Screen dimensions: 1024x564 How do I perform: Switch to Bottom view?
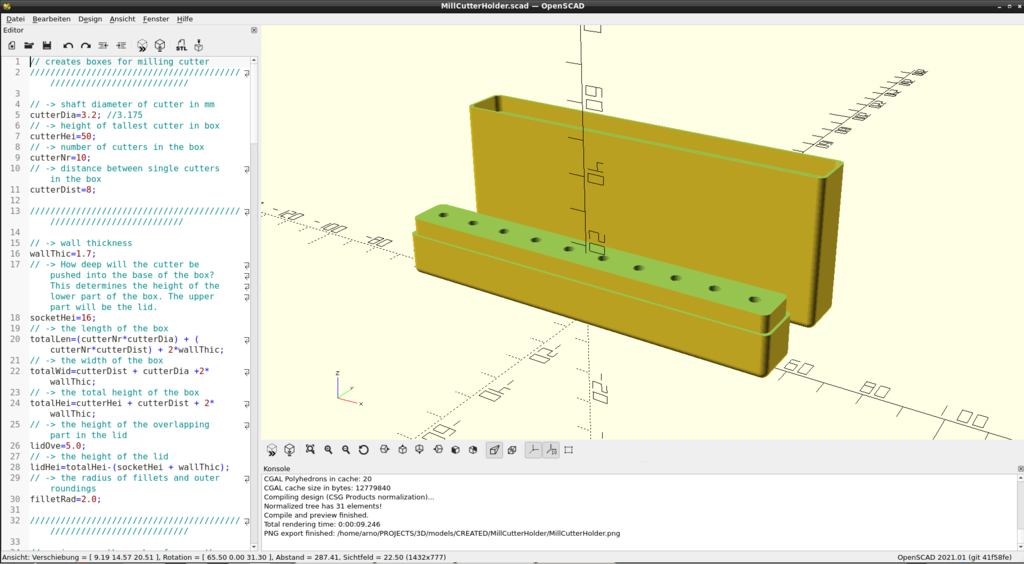point(420,450)
